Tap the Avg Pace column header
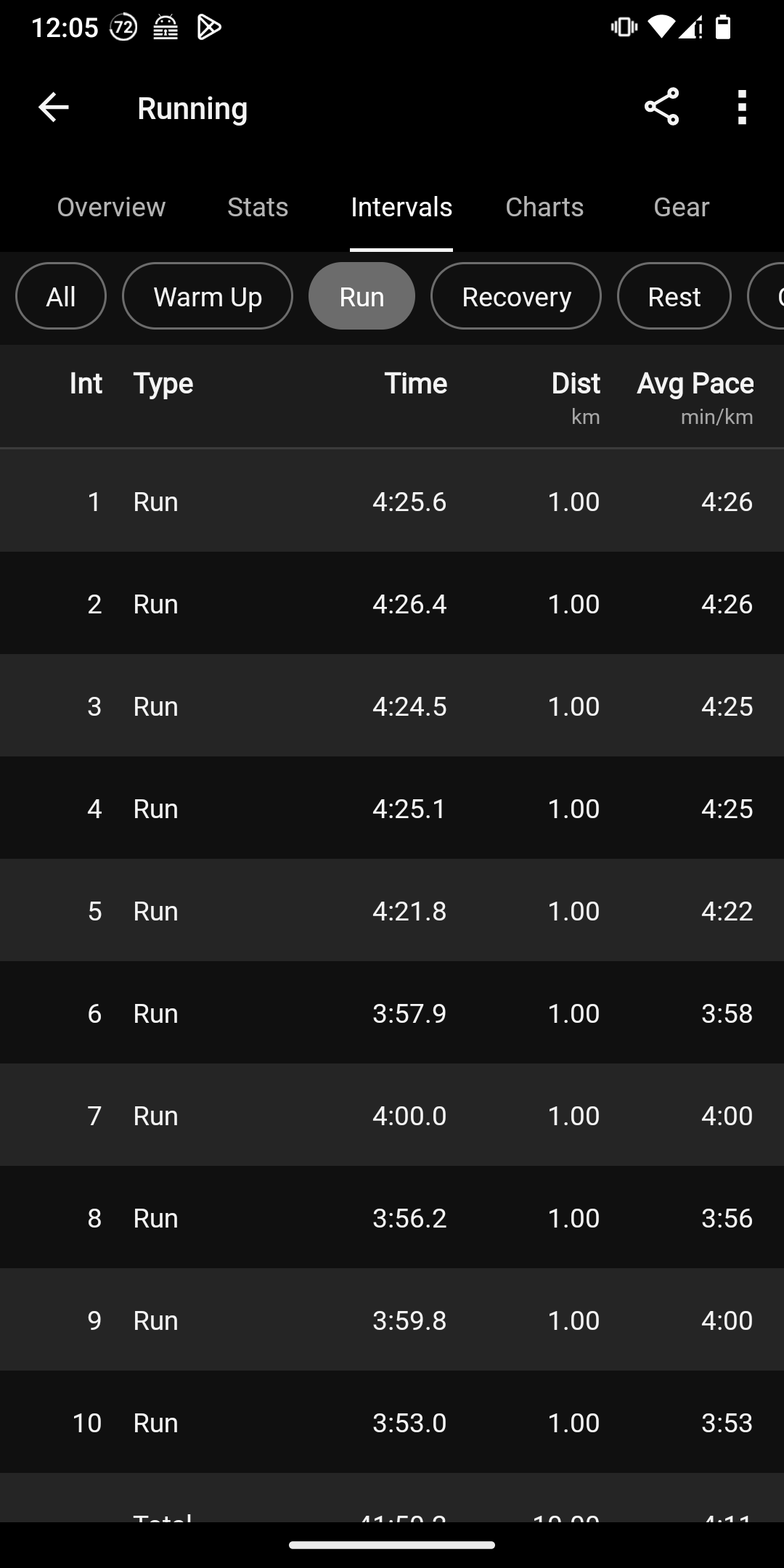The image size is (784, 1568). click(695, 384)
